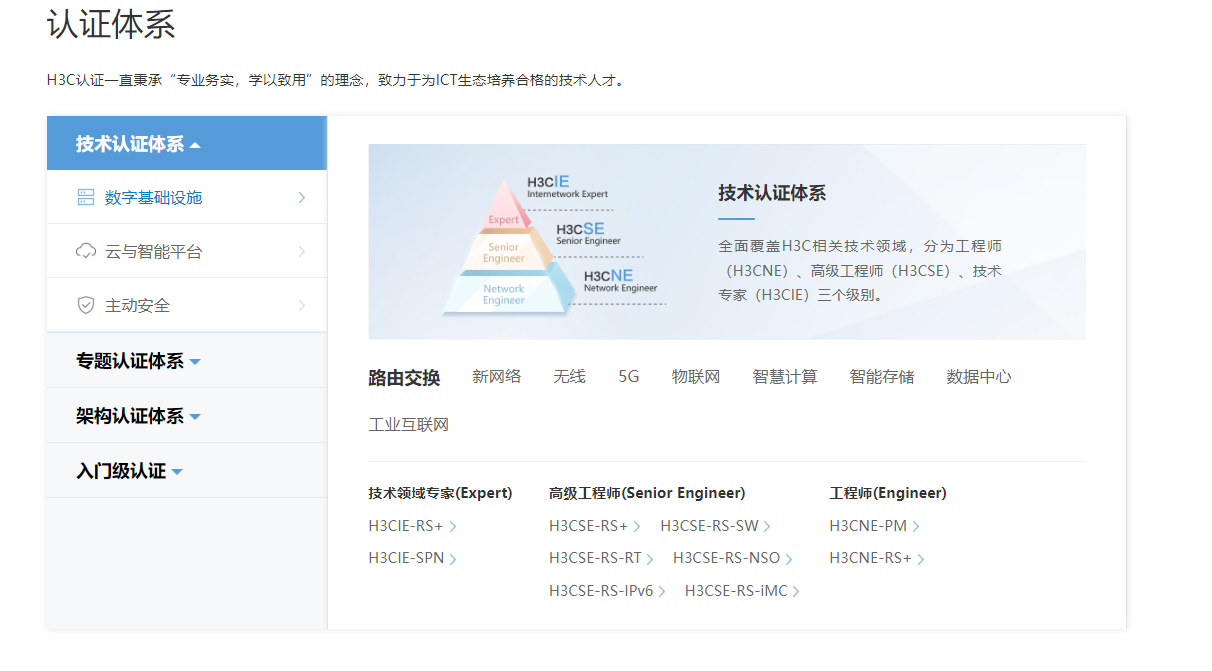This screenshot has height=671, width=1212.
Task: Switch to the 工业互联网 tab
Action: [409, 424]
